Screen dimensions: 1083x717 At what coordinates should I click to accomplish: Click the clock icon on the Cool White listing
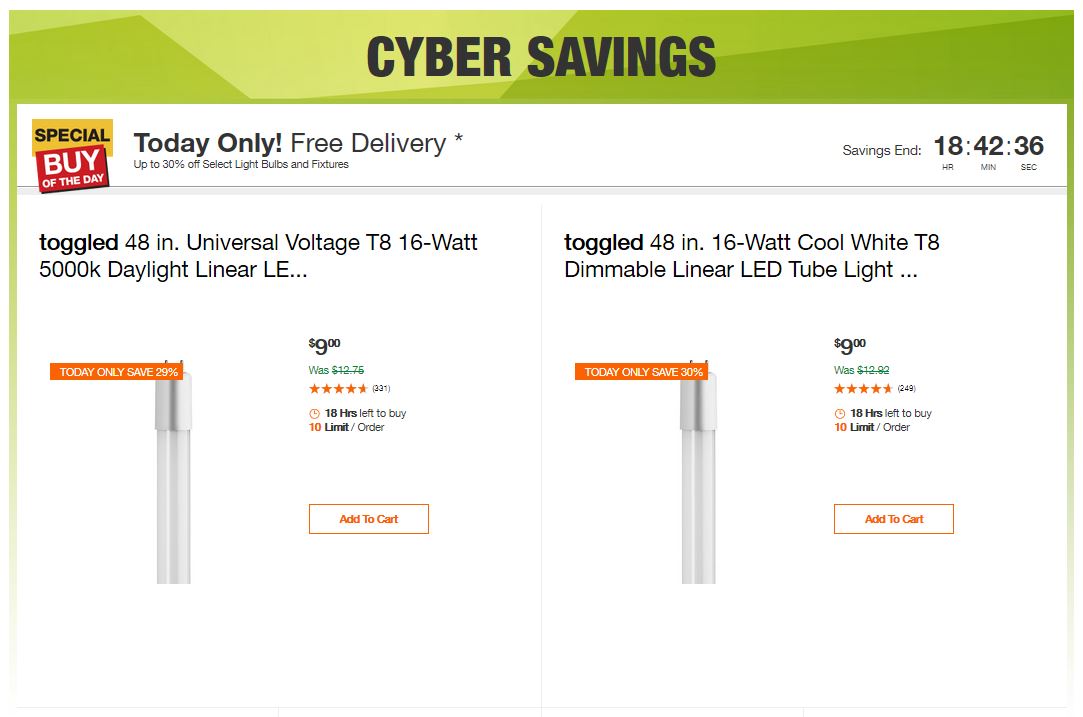click(x=839, y=414)
